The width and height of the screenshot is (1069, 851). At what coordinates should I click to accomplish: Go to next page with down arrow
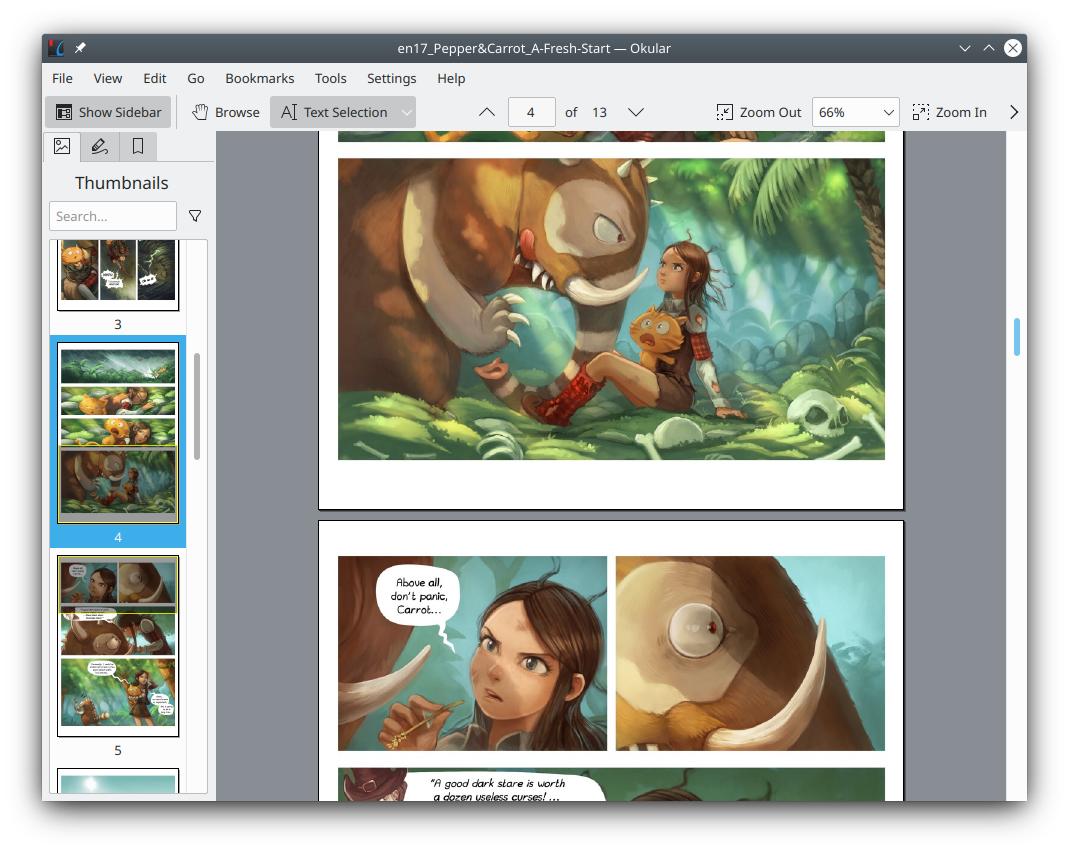[x=635, y=112]
